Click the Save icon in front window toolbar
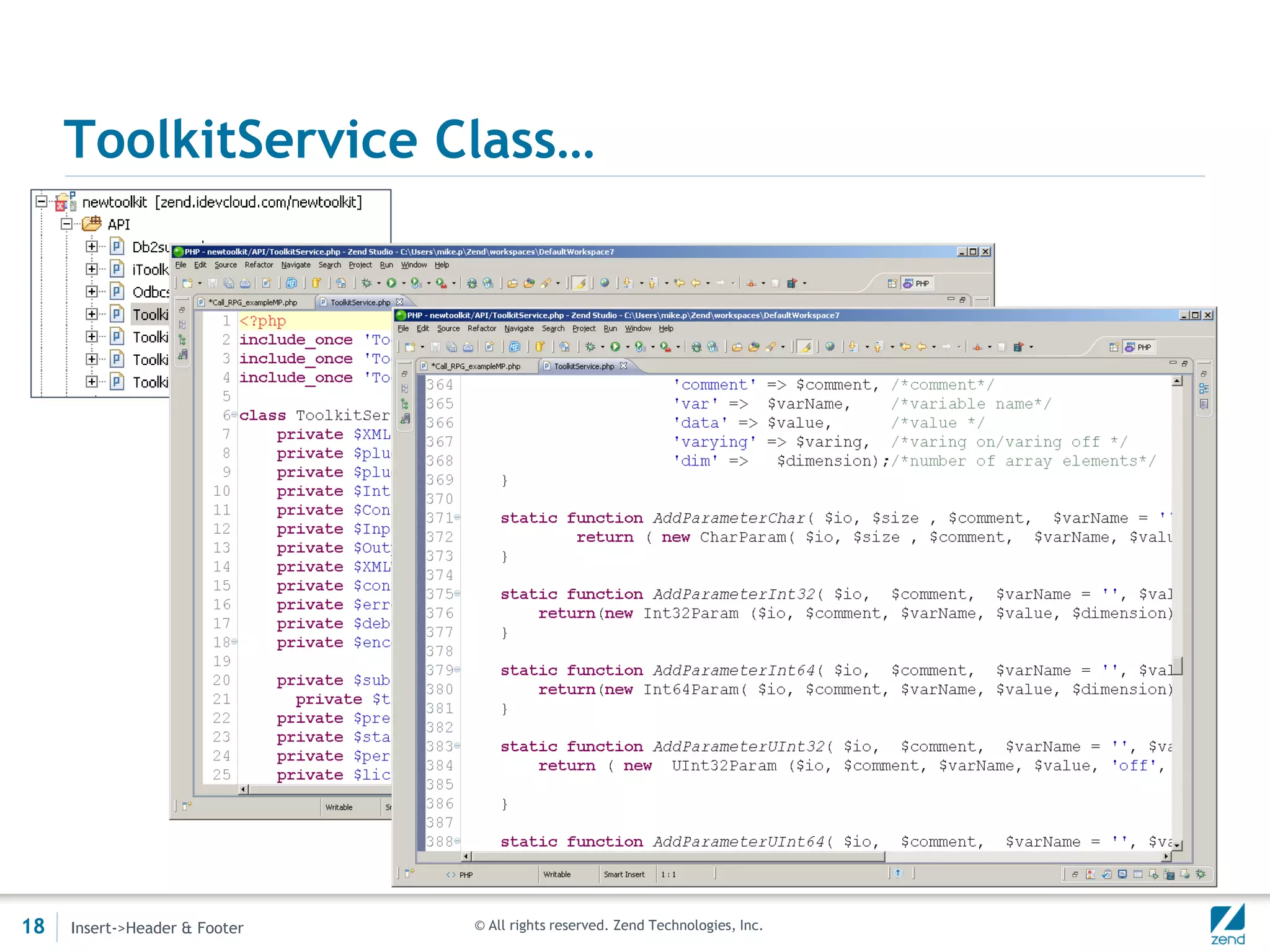 tap(435, 347)
